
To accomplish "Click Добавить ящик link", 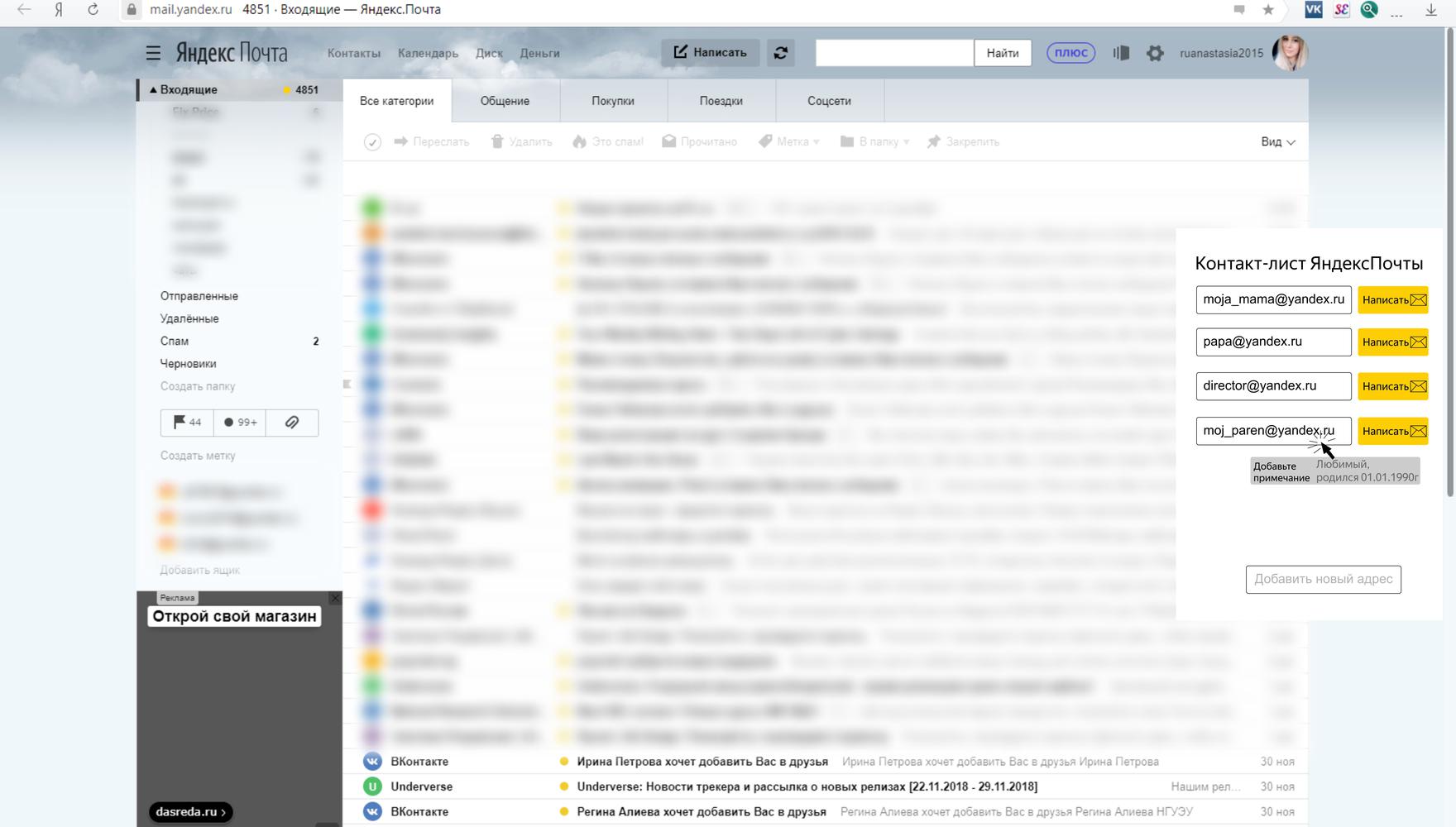I will coord(200,570).
